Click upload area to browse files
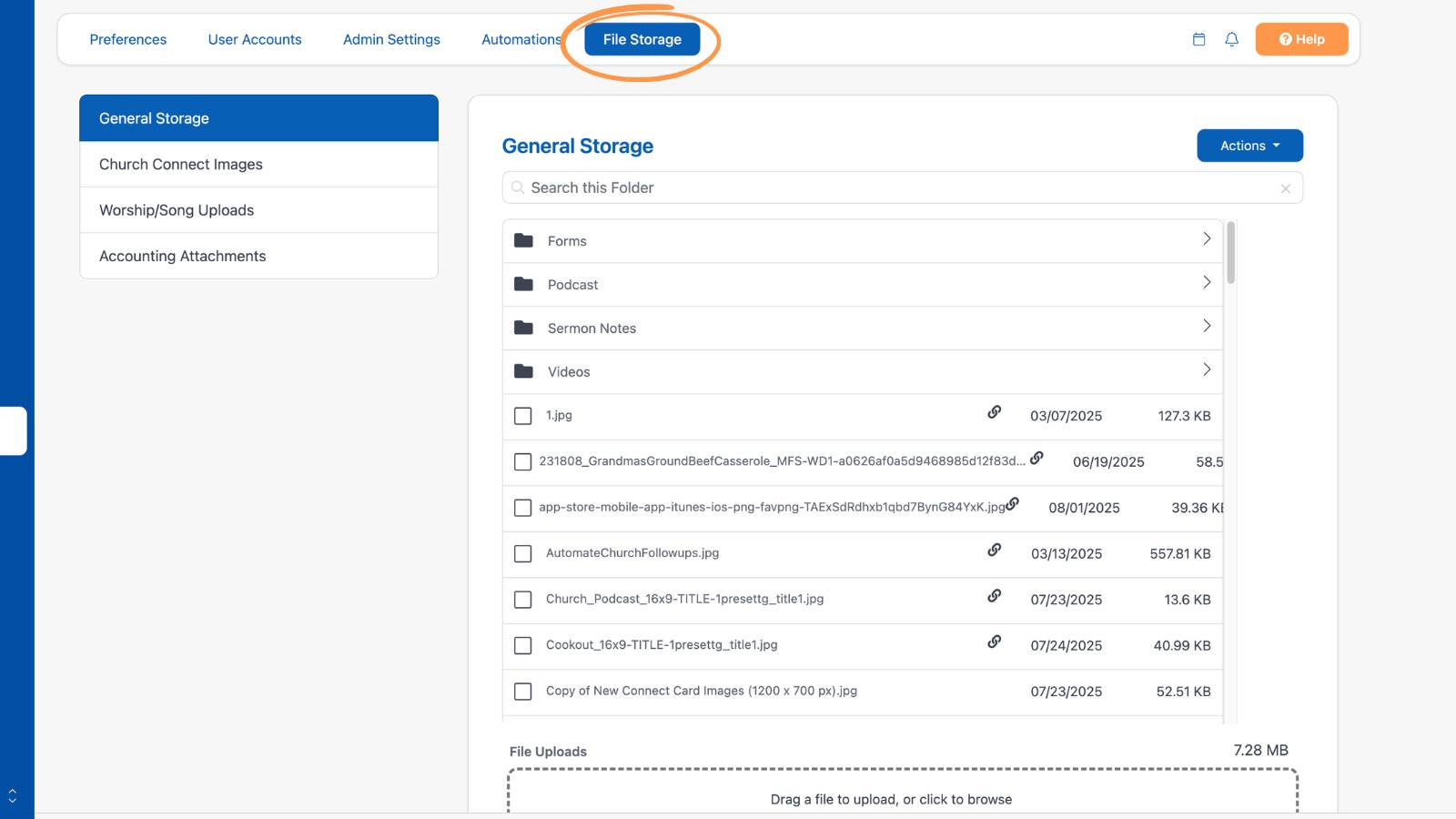 902,792
